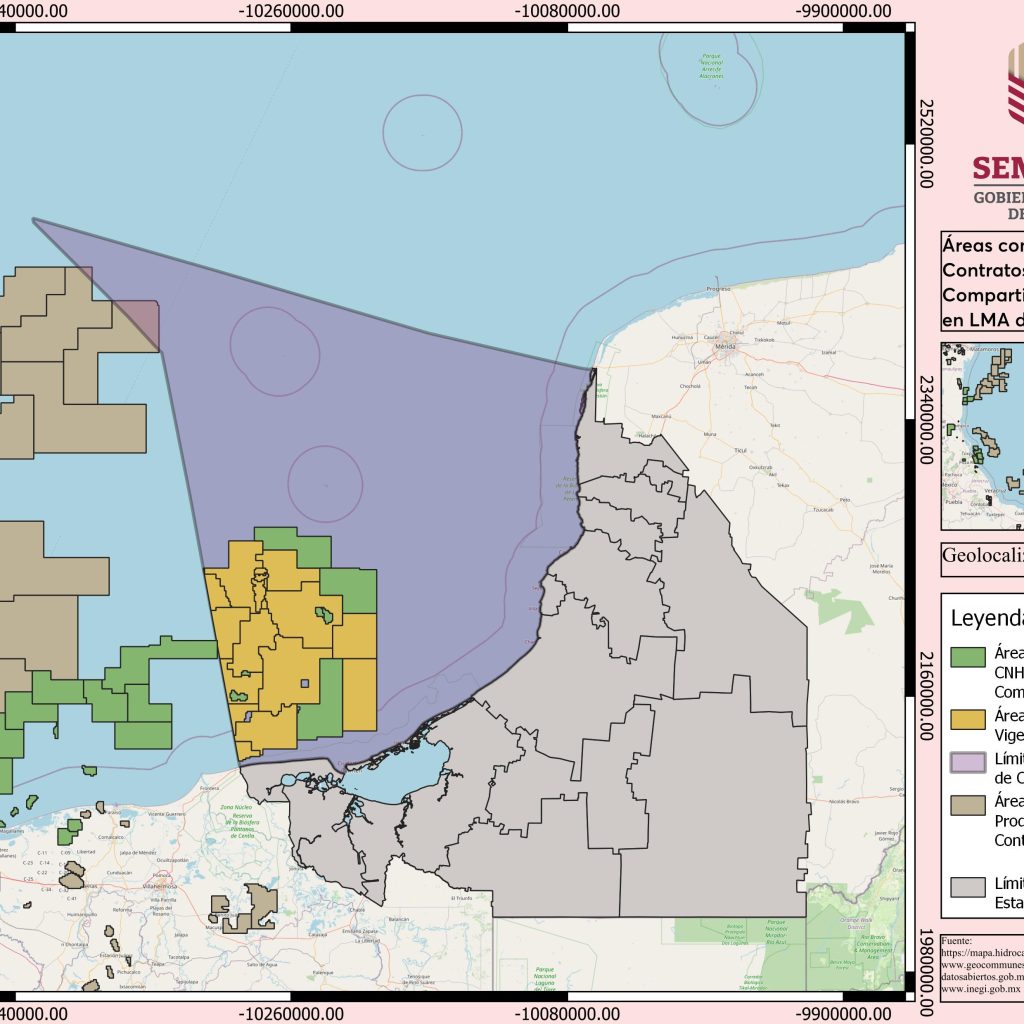
Task: Click the datosabiertos.gob source link
Action: (982, 977)
